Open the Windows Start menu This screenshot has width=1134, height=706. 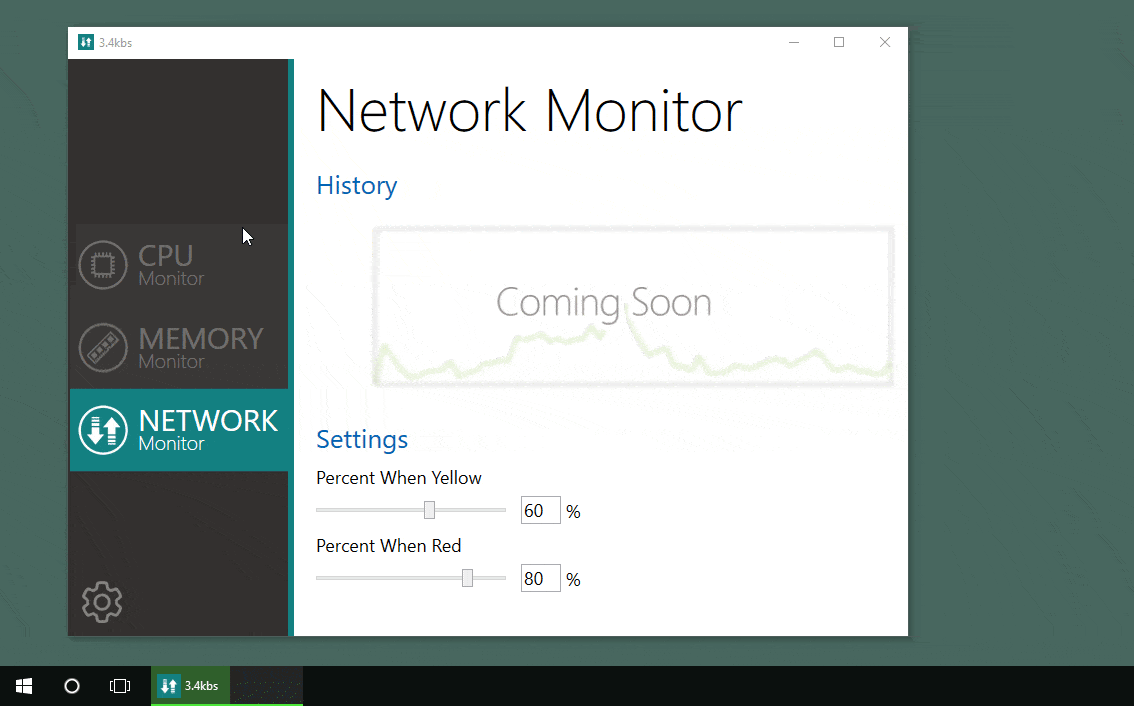[x=24, y=686]
